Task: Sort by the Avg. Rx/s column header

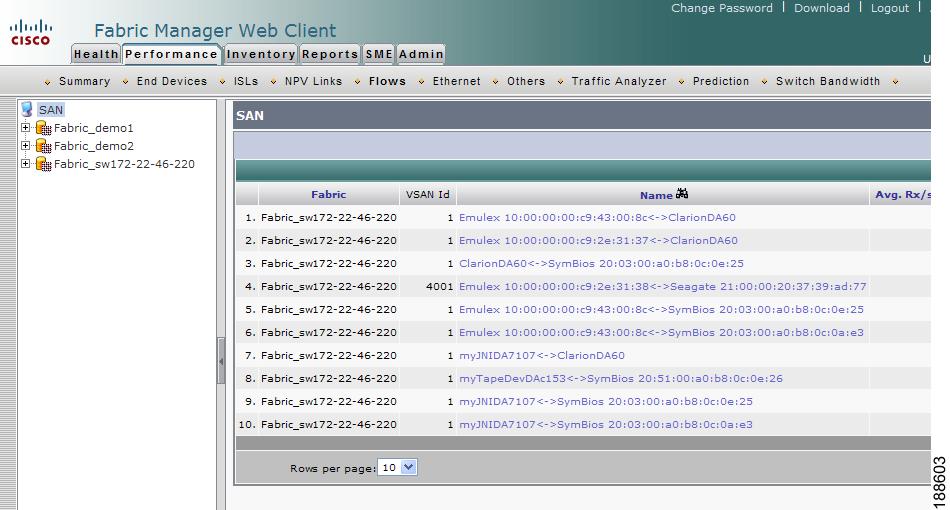Action: [x=903, y=194]
